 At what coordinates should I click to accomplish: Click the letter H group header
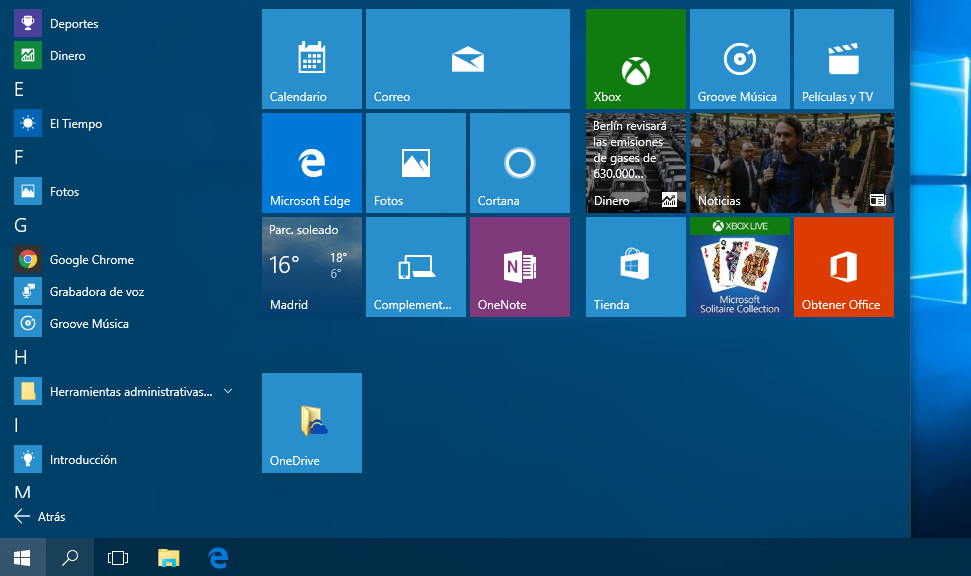click(20, 358)
